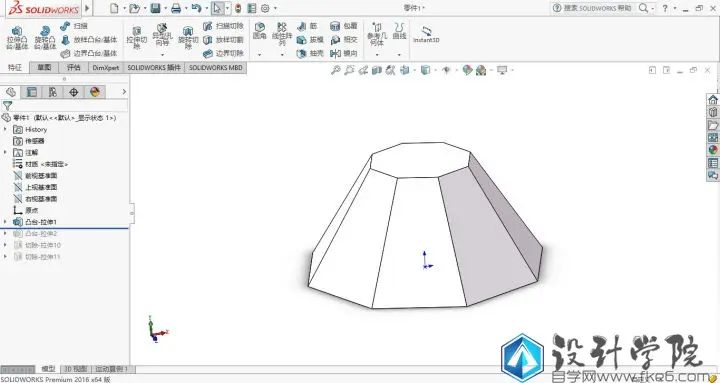Click the Zoom to Fit view icon
The height and width of the screenshot is (383, 720).
[336, 70]
